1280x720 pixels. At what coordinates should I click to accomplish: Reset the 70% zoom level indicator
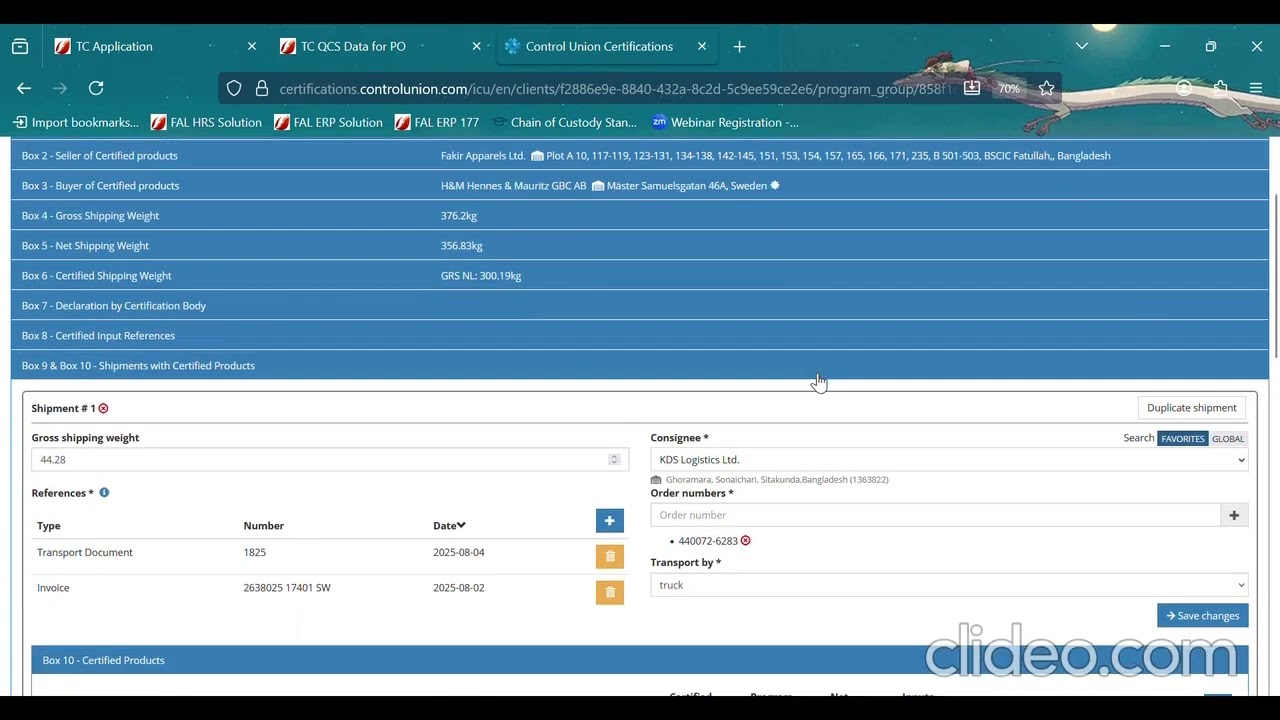coord(1009,89)
